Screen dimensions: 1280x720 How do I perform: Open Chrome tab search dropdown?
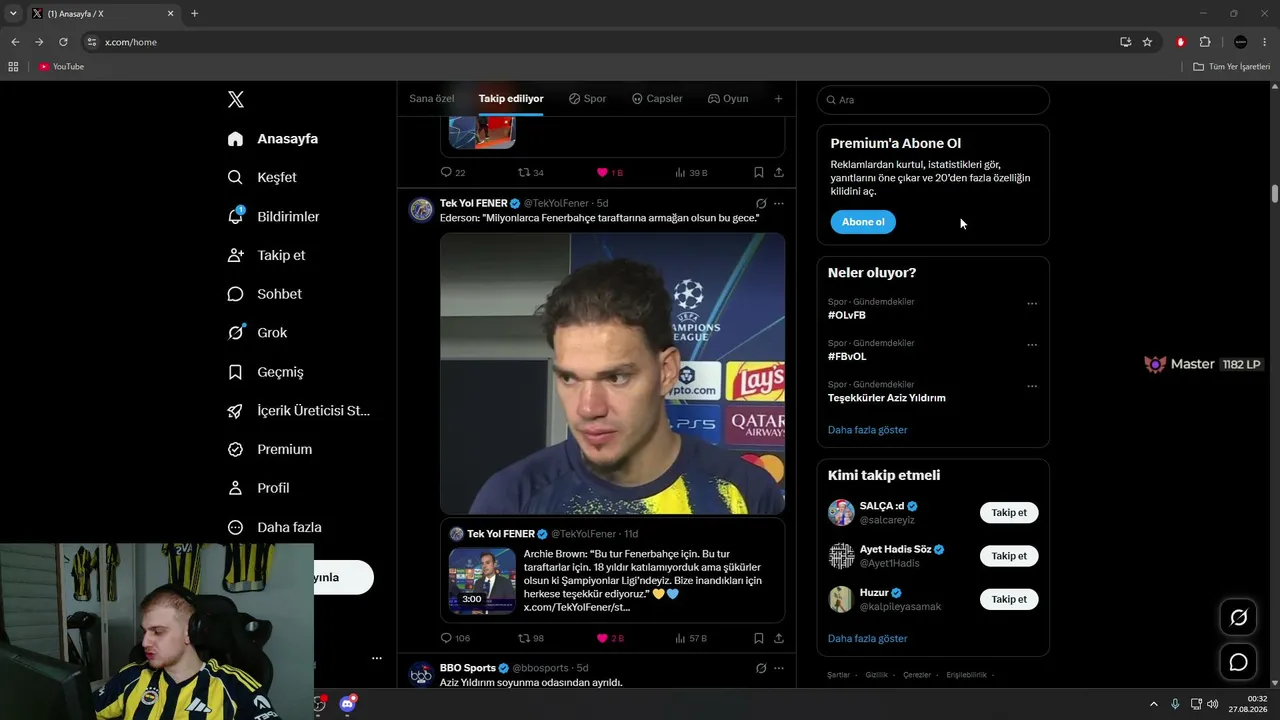[13, 13]
